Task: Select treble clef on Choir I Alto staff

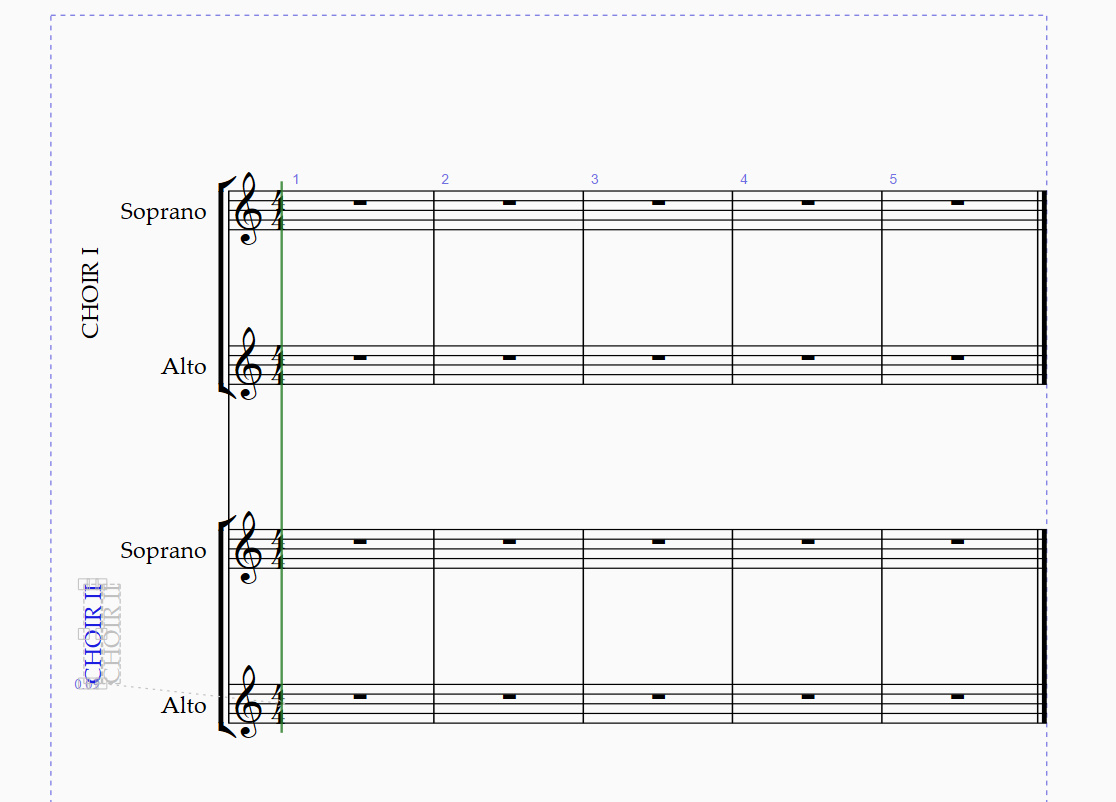Action: 248,364
